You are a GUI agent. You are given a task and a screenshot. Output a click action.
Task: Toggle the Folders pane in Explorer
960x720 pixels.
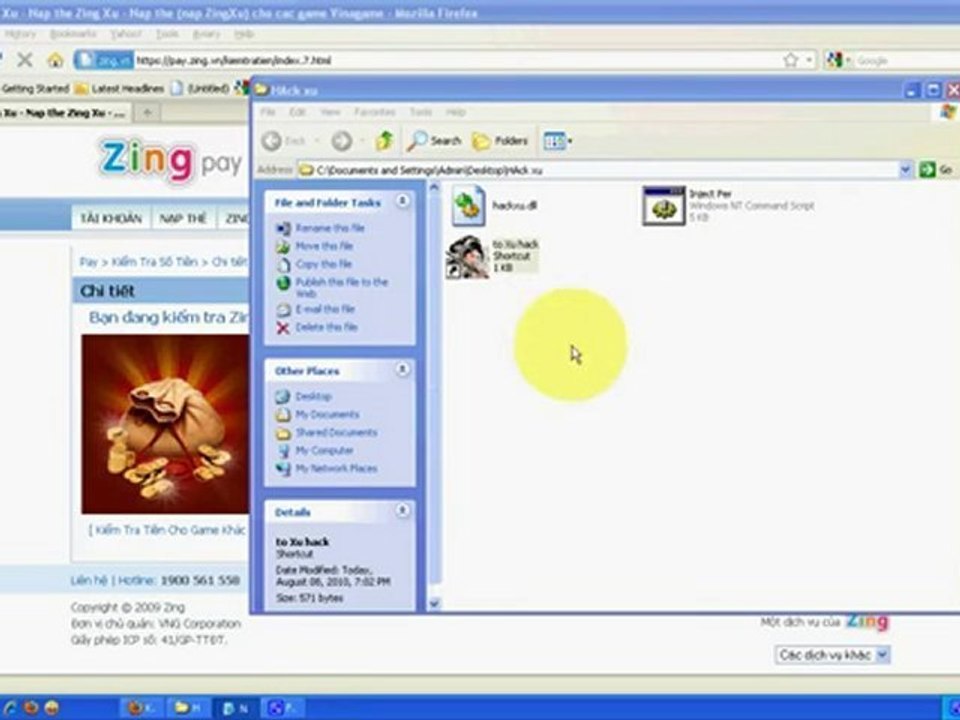pyautogui.click(x=500, y=141)
